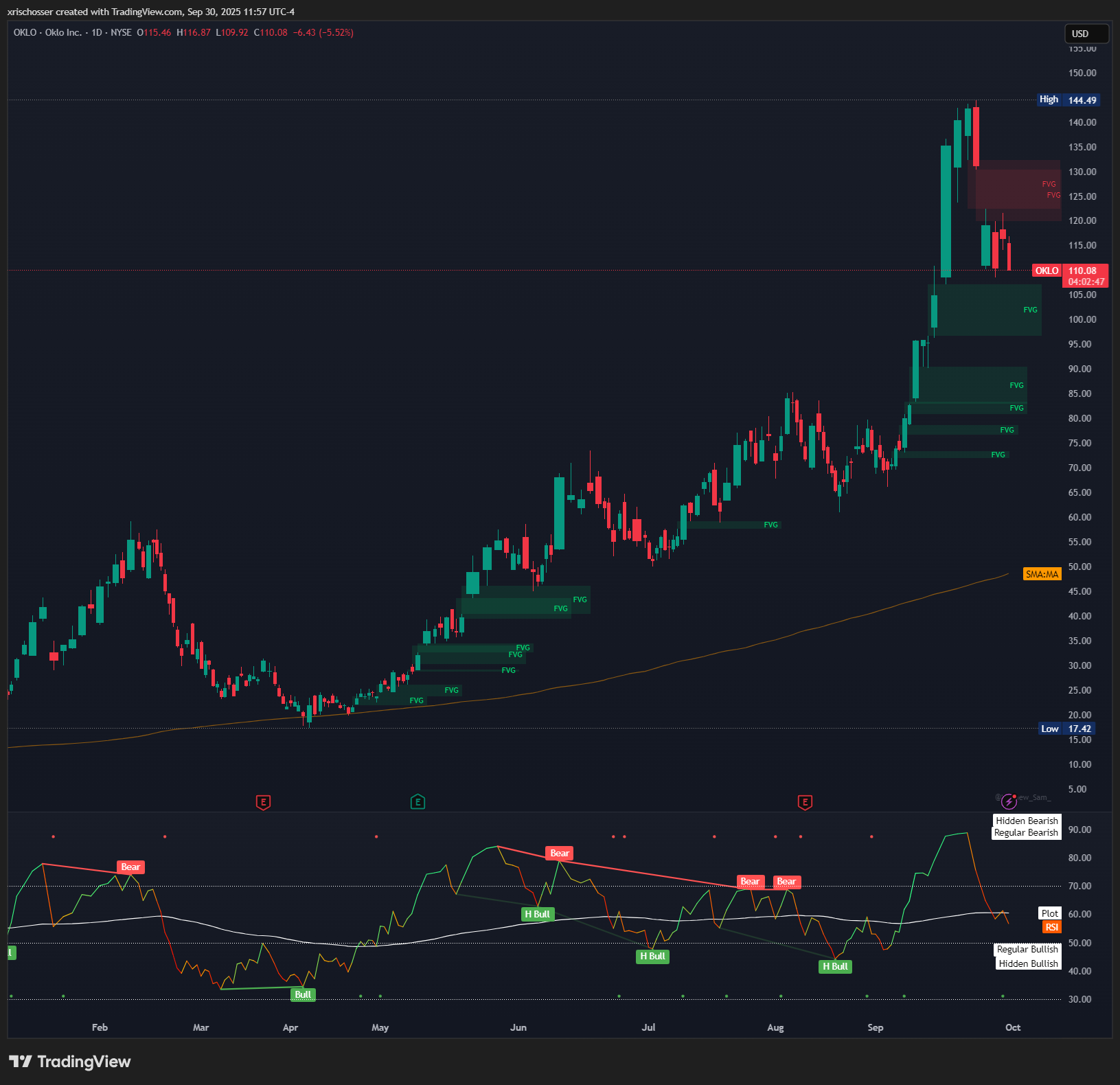Screen dimensions: 1120x1085
Task: Click the Oct label on time axis
Action: point(1013,1027)
